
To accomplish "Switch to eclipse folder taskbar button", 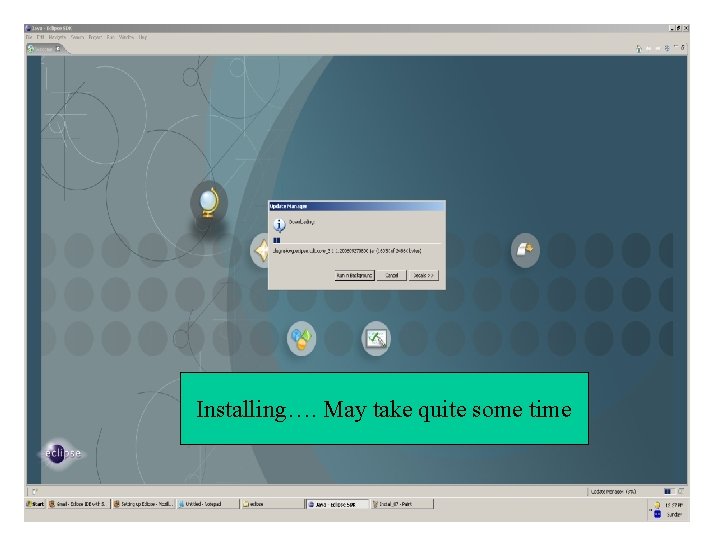I will pyautogui.click(x=272, y=504).
